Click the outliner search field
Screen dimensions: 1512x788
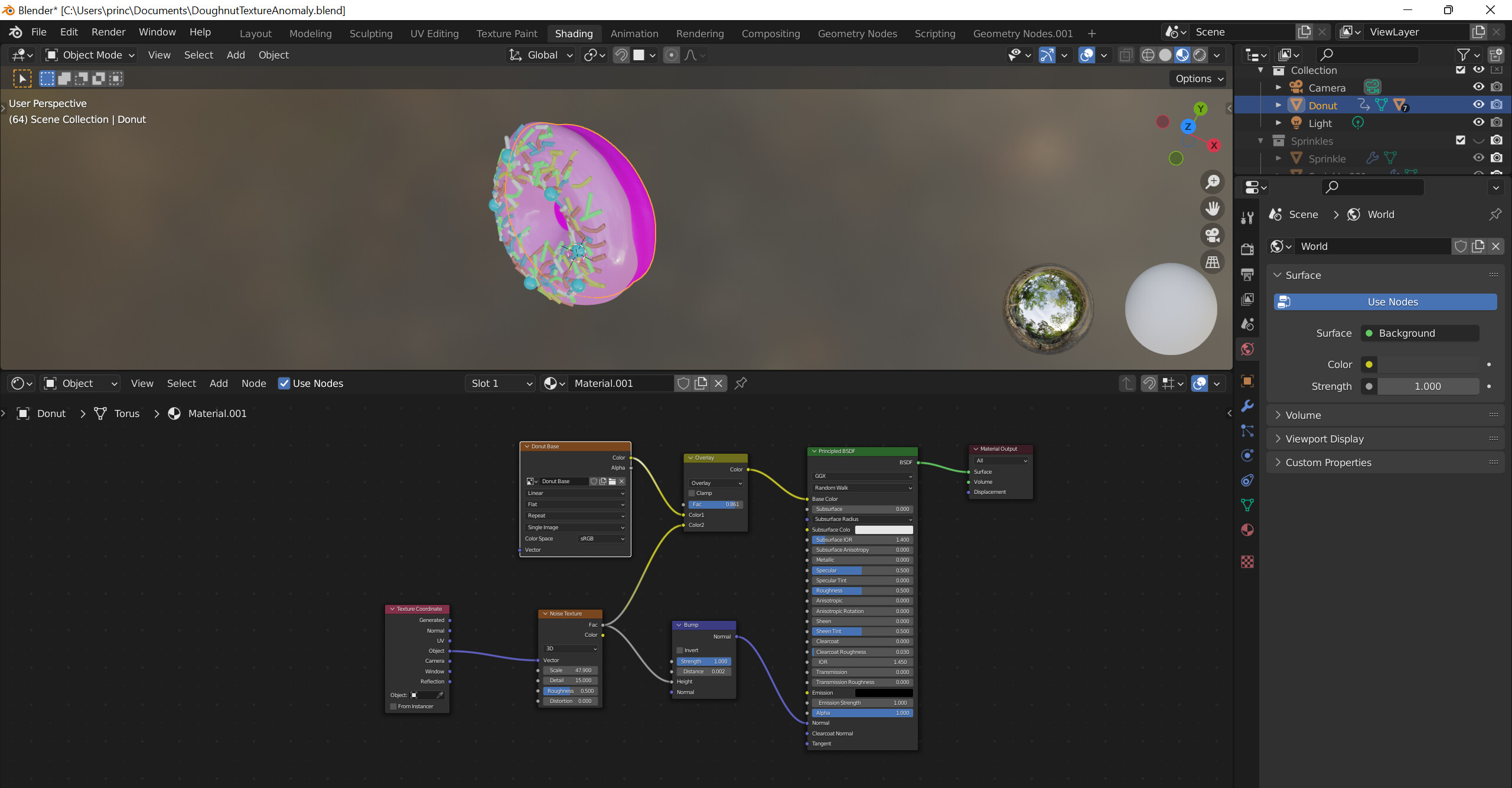(x=1367, y=55)
